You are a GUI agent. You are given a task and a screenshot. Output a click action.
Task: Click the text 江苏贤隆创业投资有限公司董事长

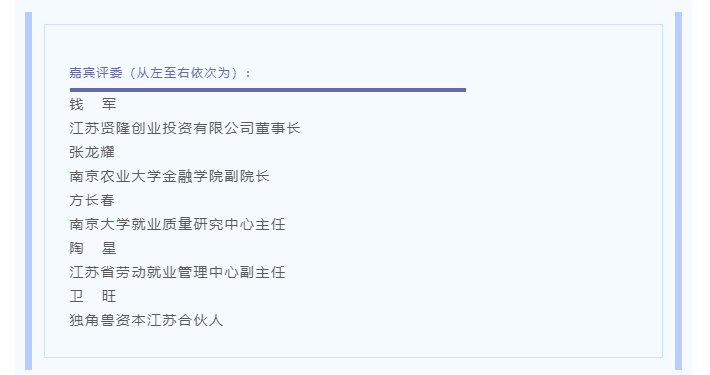click(x=185, y=128)
